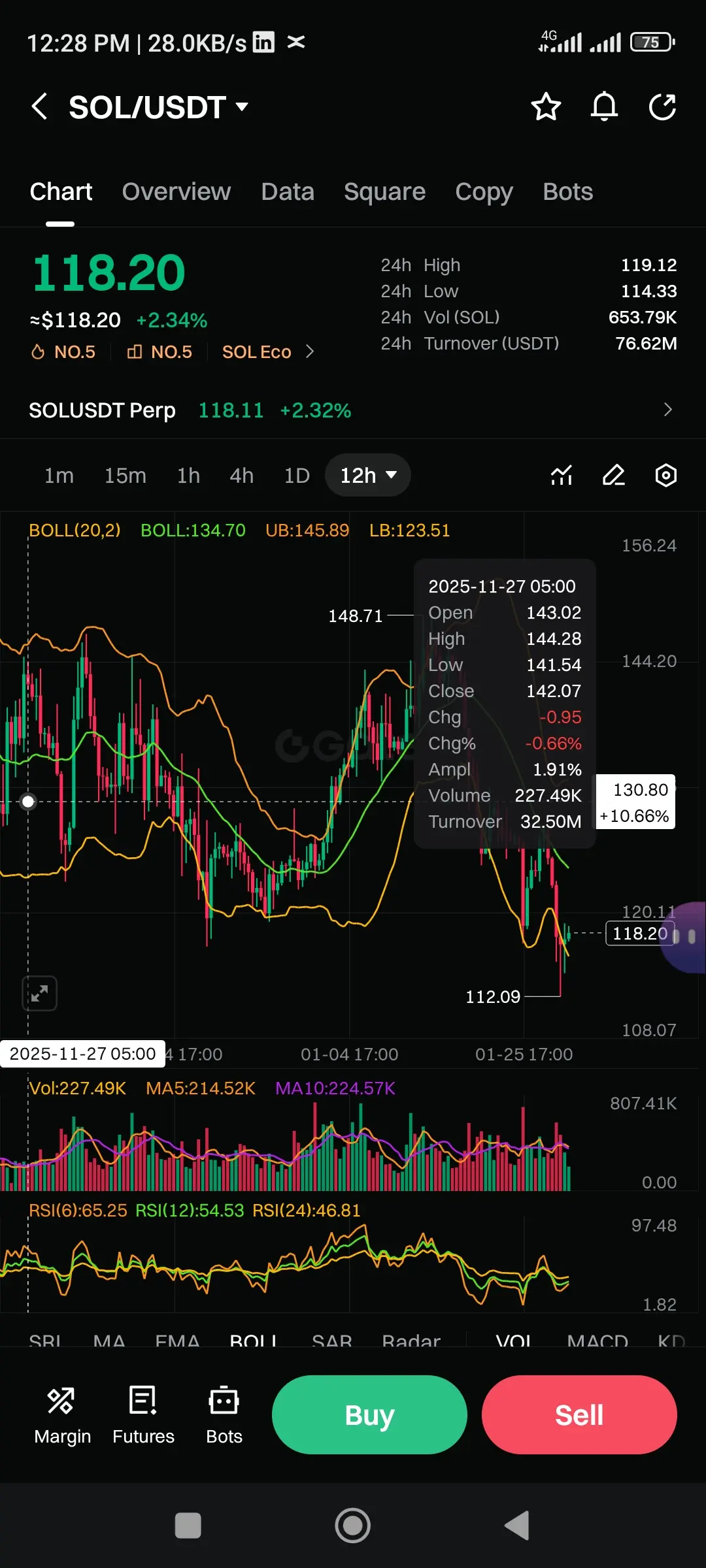
Task: Tap the red Sell button
Action: click(x=579, y=1414)
